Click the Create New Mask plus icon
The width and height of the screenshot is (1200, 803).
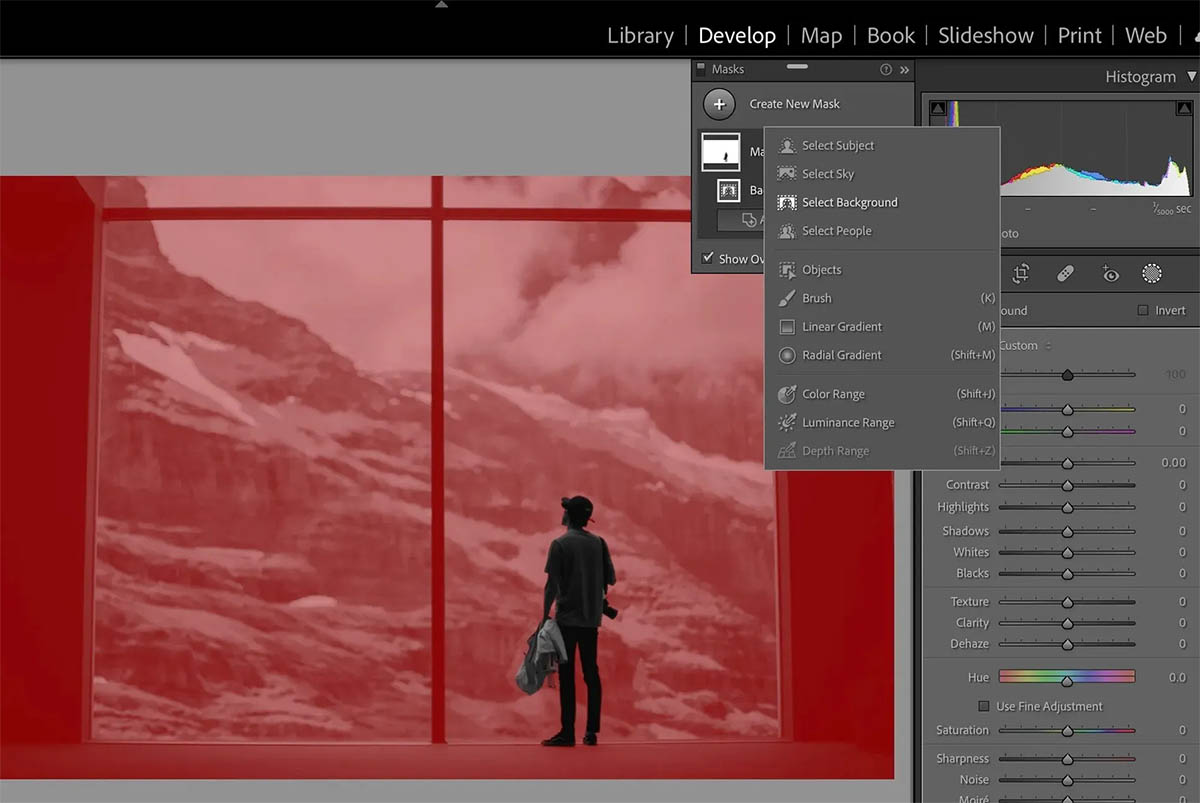pos(719,104)
